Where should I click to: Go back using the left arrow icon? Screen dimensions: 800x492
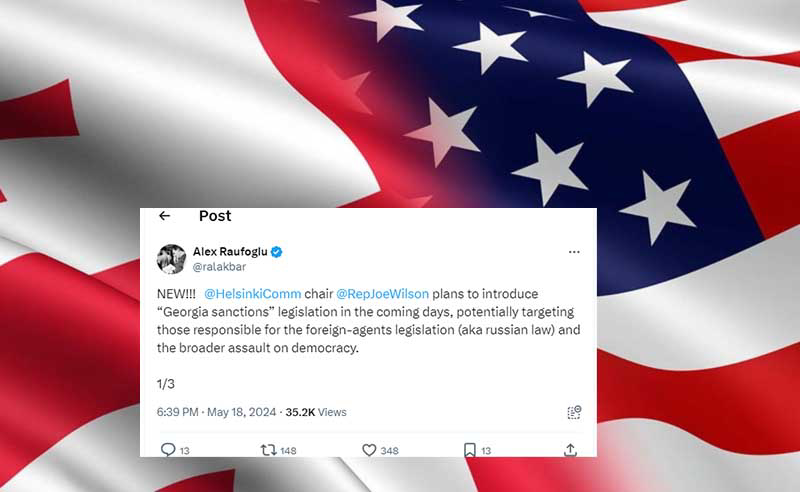tap(164, 216)
